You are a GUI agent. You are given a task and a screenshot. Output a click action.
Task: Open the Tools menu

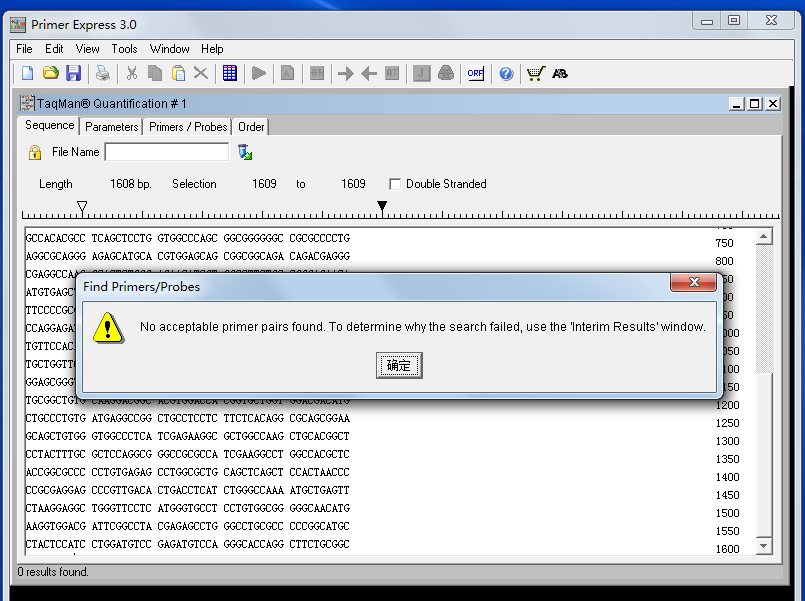[124, 49]
